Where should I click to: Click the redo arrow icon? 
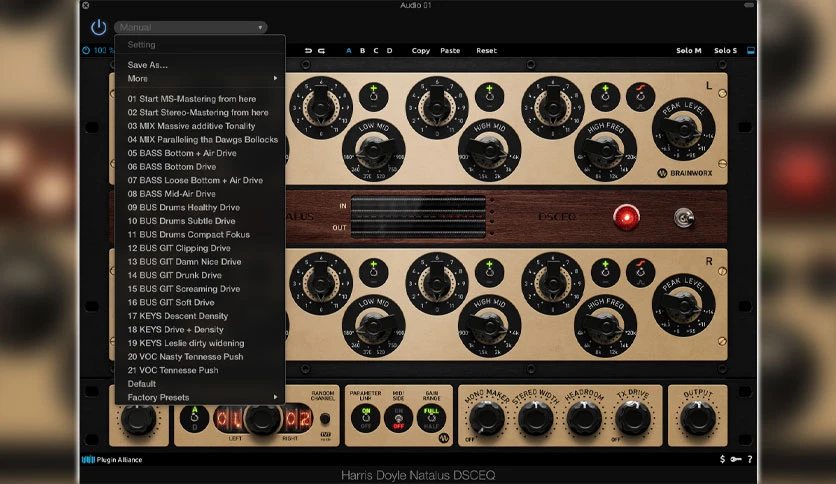[321, 51]
